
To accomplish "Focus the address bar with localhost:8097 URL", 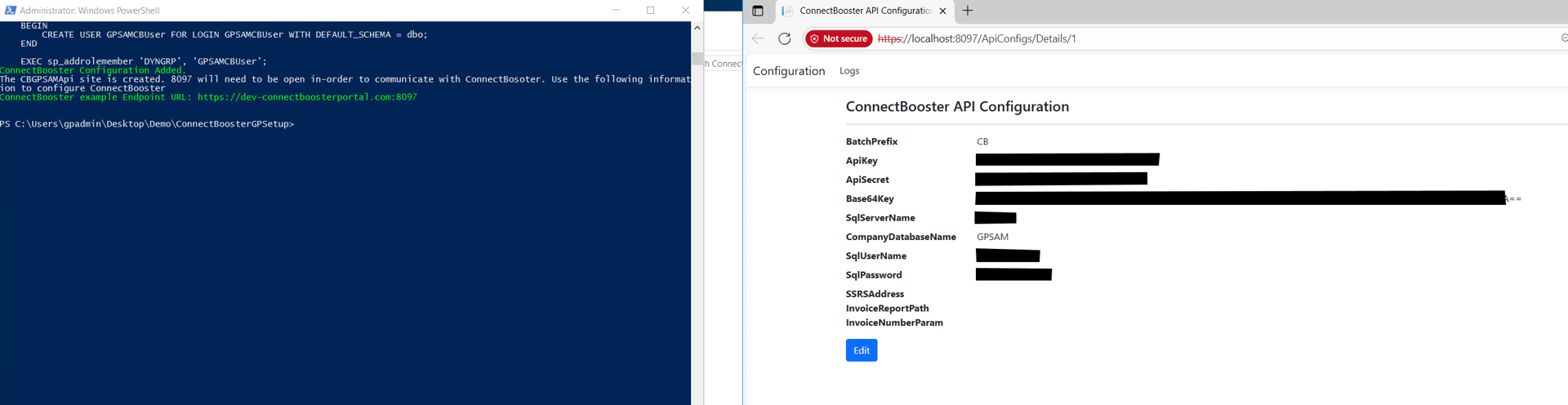I will tap(1143, 38).
